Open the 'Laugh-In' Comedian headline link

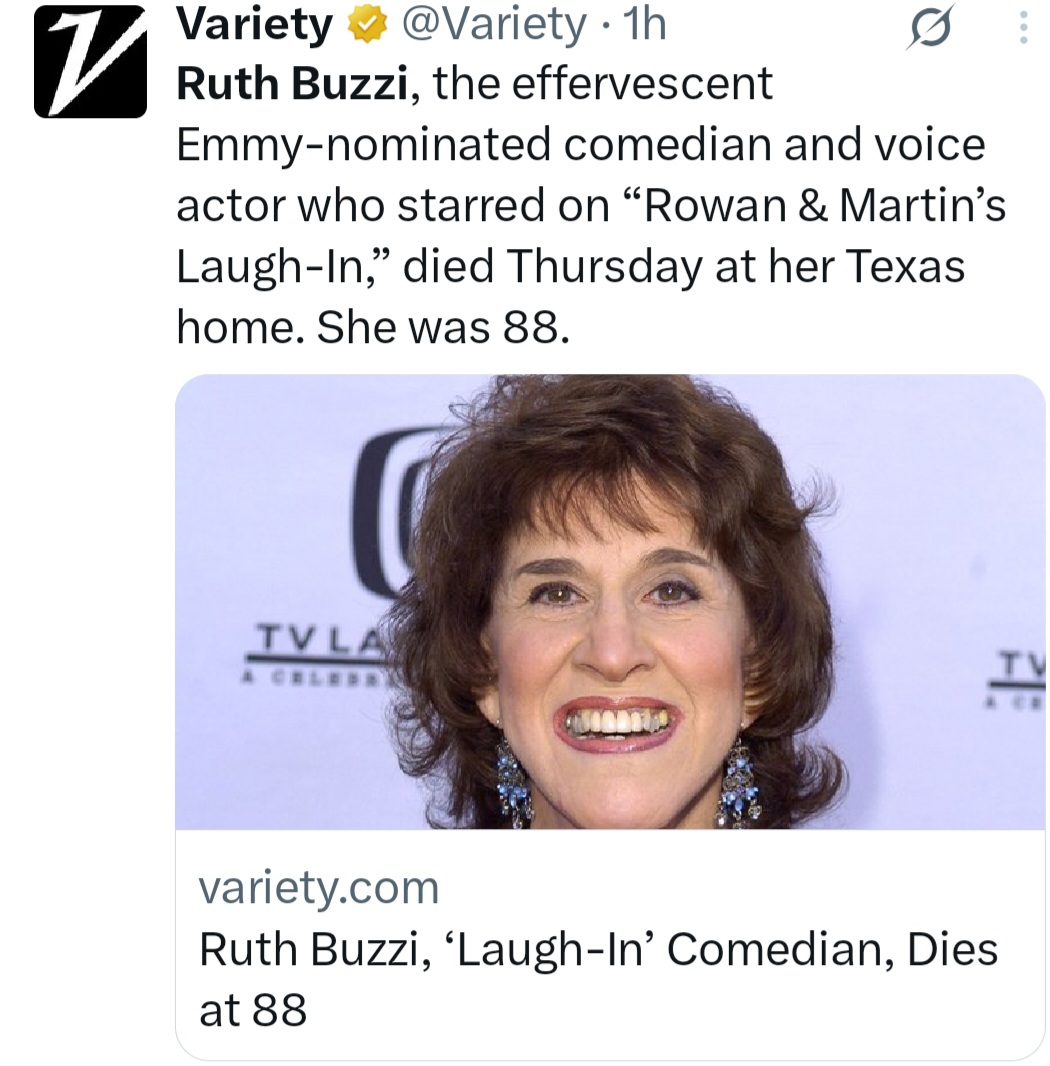click(x=598, y=948)
